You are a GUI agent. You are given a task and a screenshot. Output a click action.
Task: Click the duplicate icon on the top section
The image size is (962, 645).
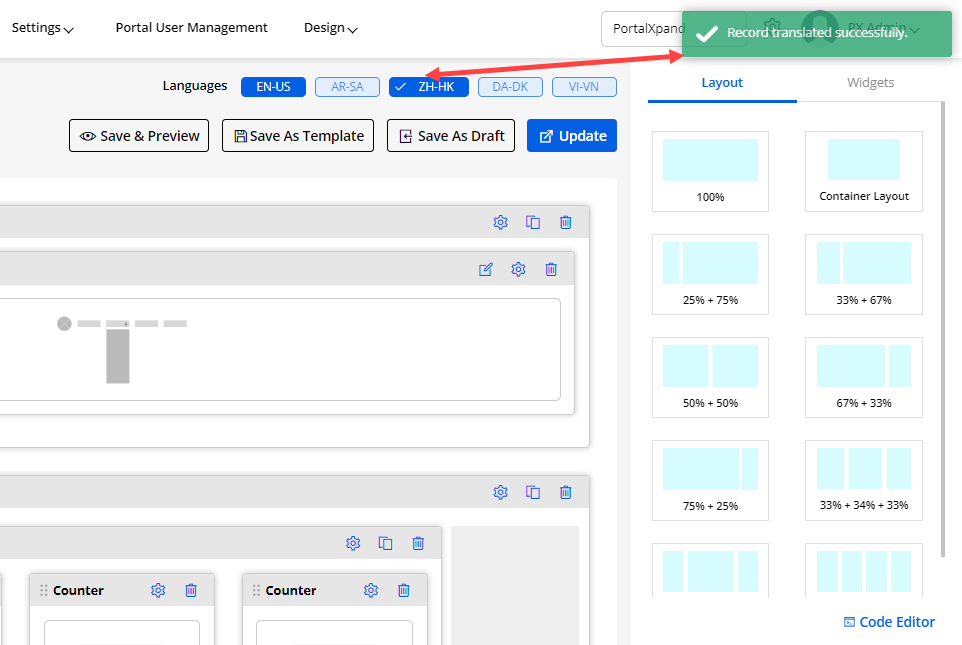(533, 222)
